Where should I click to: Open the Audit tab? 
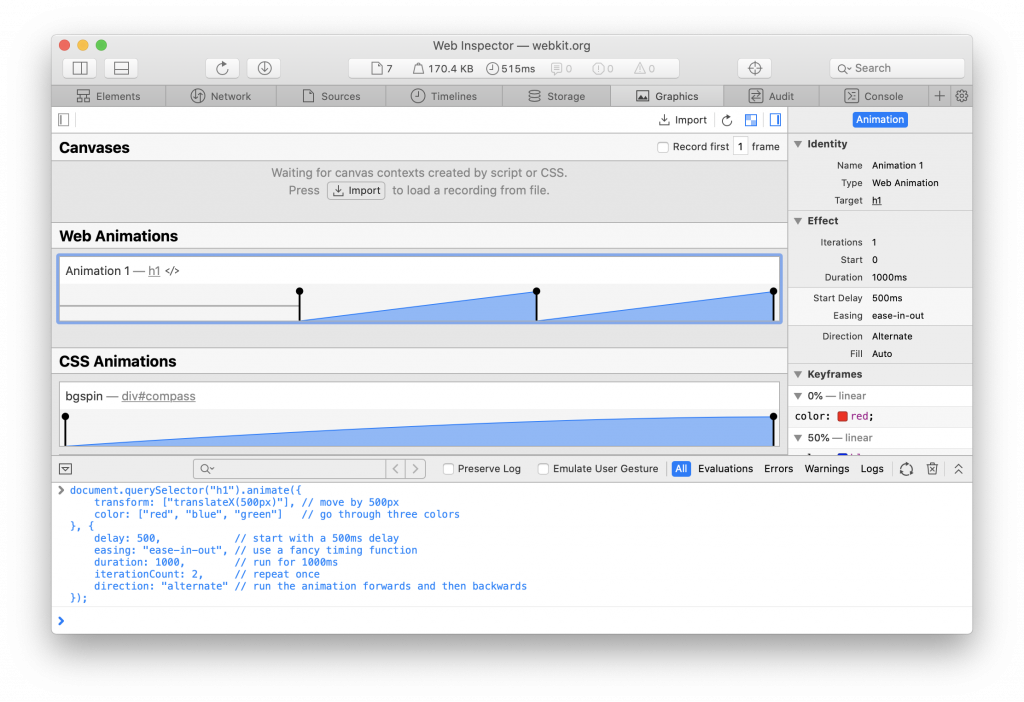tap(771, 96)
